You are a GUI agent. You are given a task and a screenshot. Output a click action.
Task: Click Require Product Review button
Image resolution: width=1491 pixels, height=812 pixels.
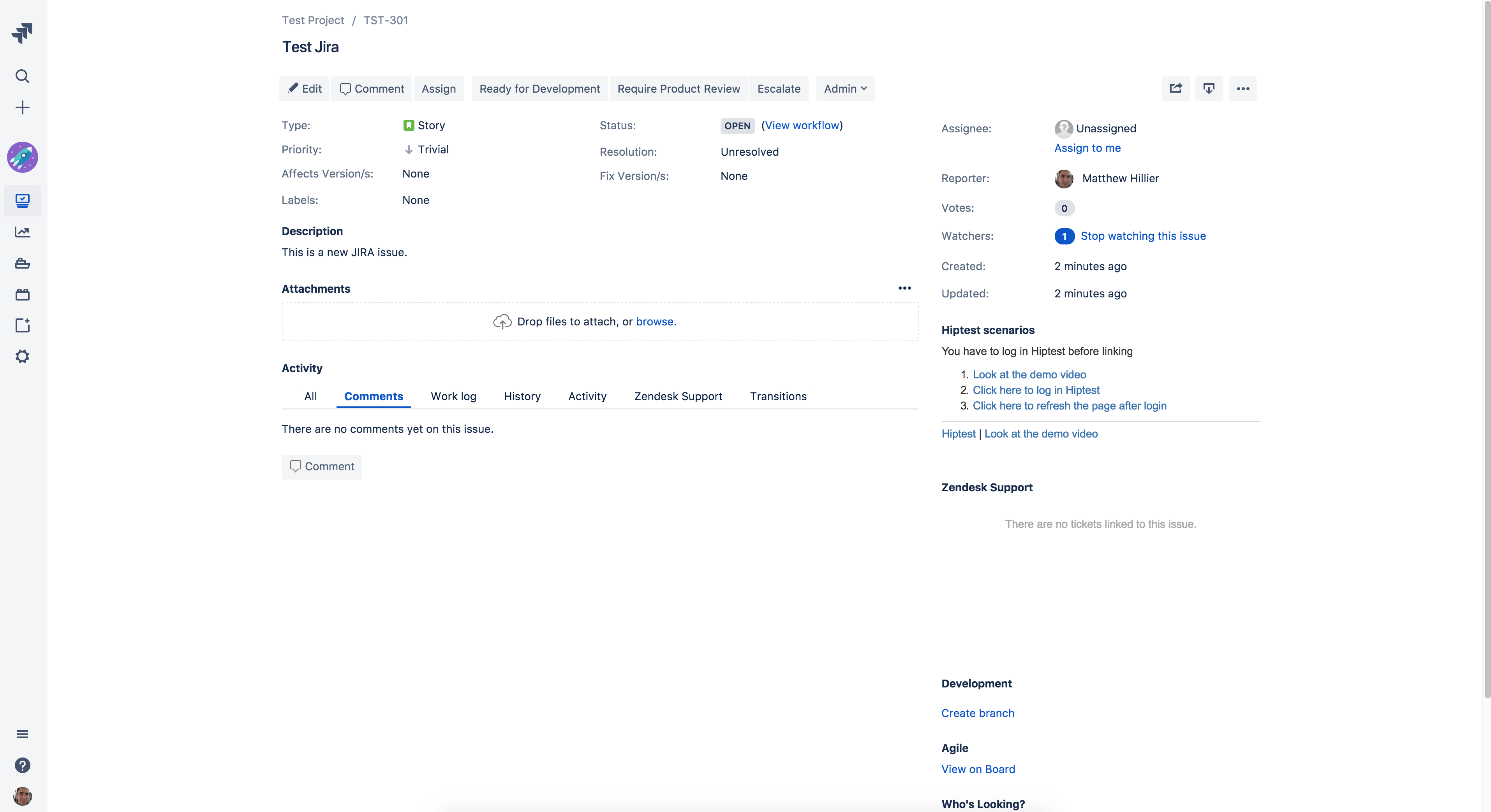679,88
